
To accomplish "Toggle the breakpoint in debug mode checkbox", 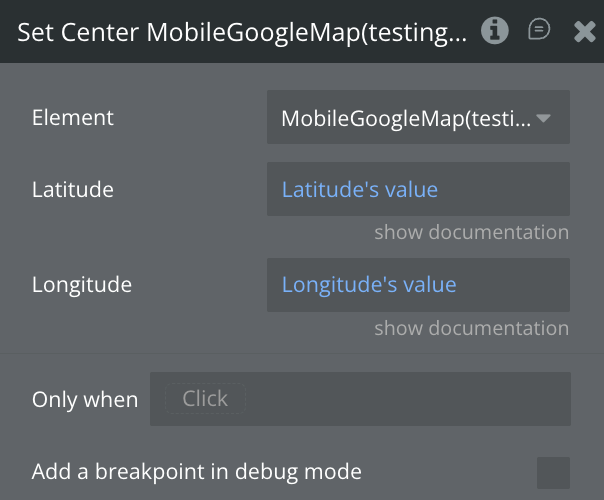I will coord(553,472).
